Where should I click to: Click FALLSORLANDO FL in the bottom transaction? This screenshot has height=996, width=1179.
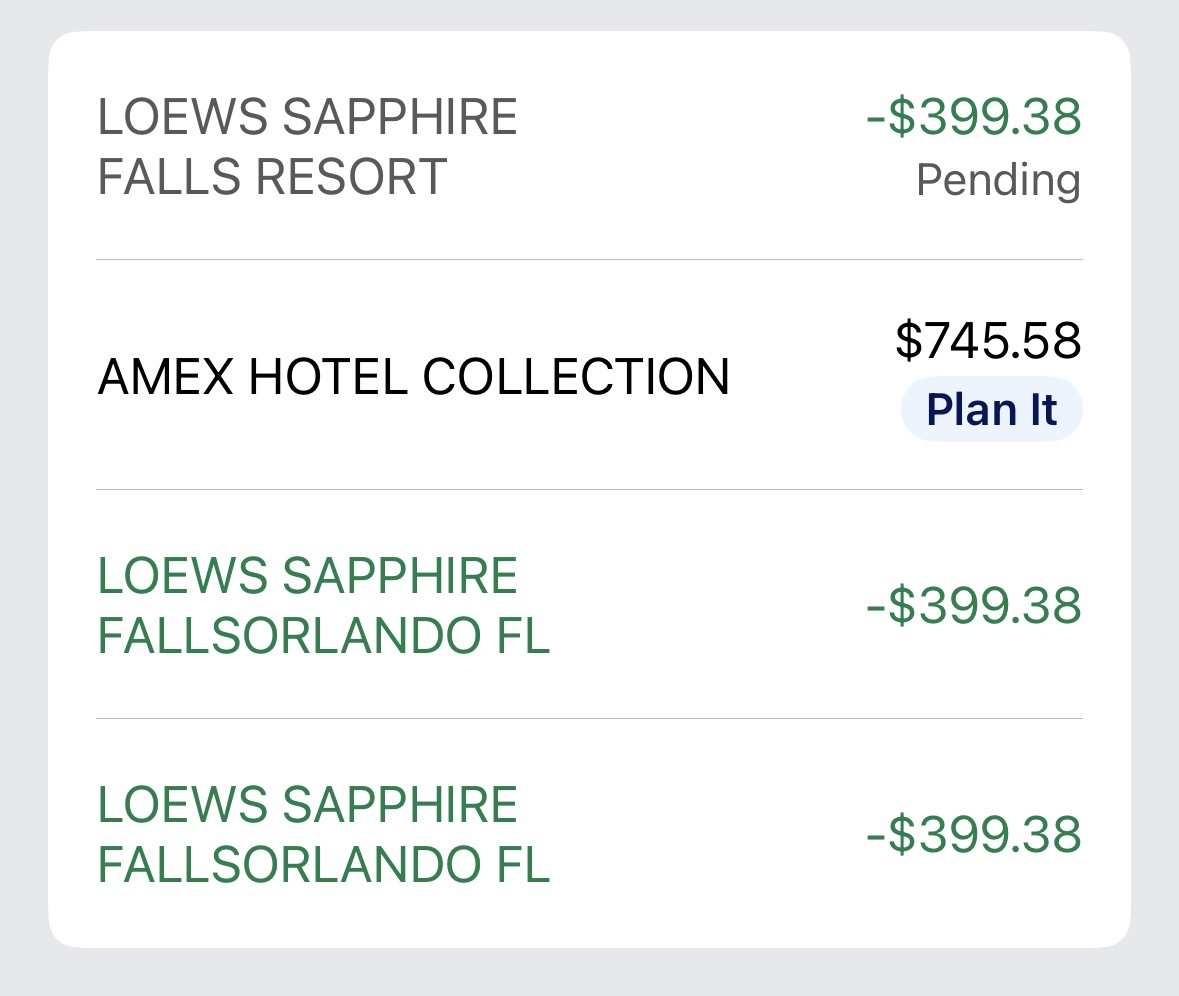click(x=323, y=865)
